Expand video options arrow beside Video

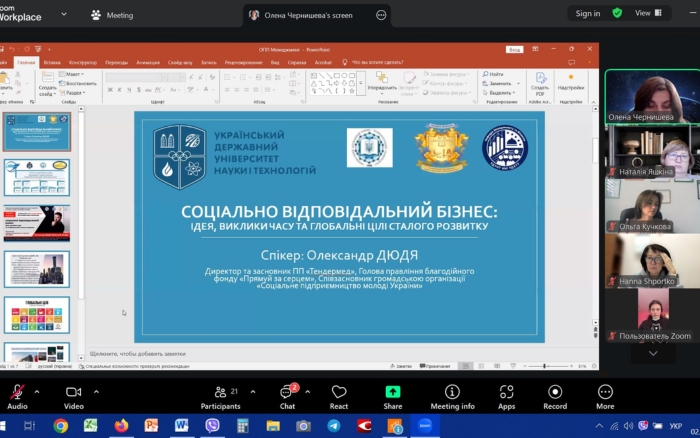(x=94, y=391)
